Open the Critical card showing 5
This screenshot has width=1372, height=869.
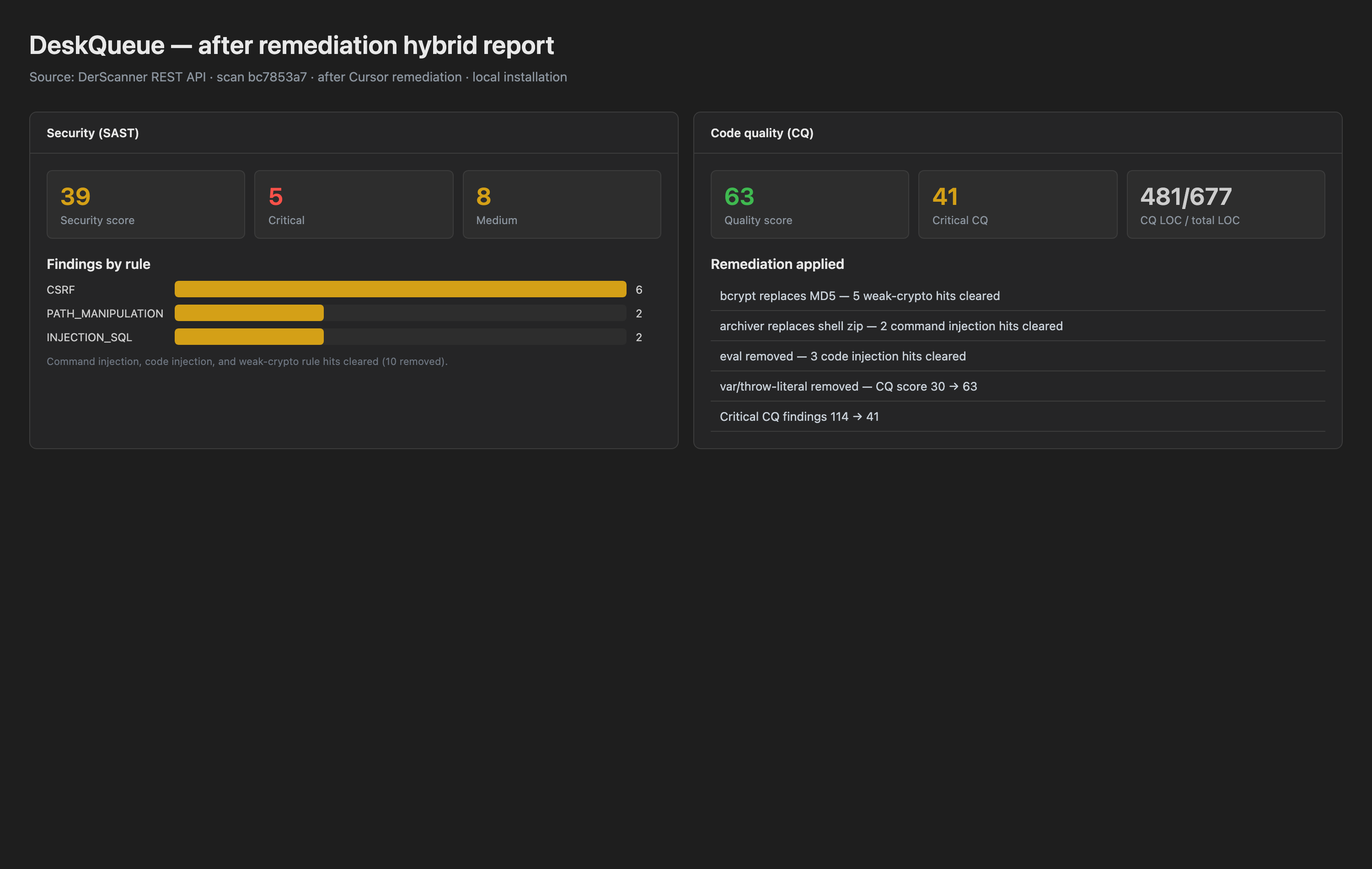(x=354, y=204)
